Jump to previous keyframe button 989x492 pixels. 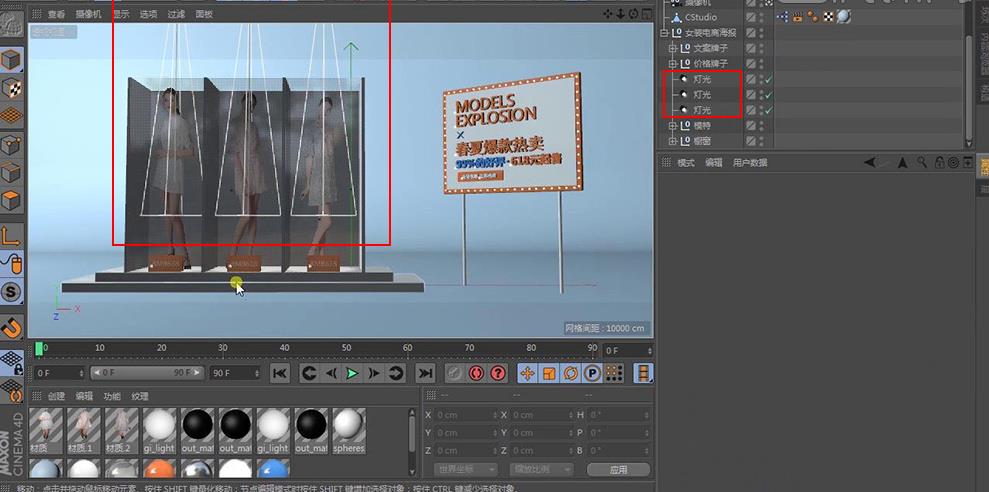coord(308,373)
